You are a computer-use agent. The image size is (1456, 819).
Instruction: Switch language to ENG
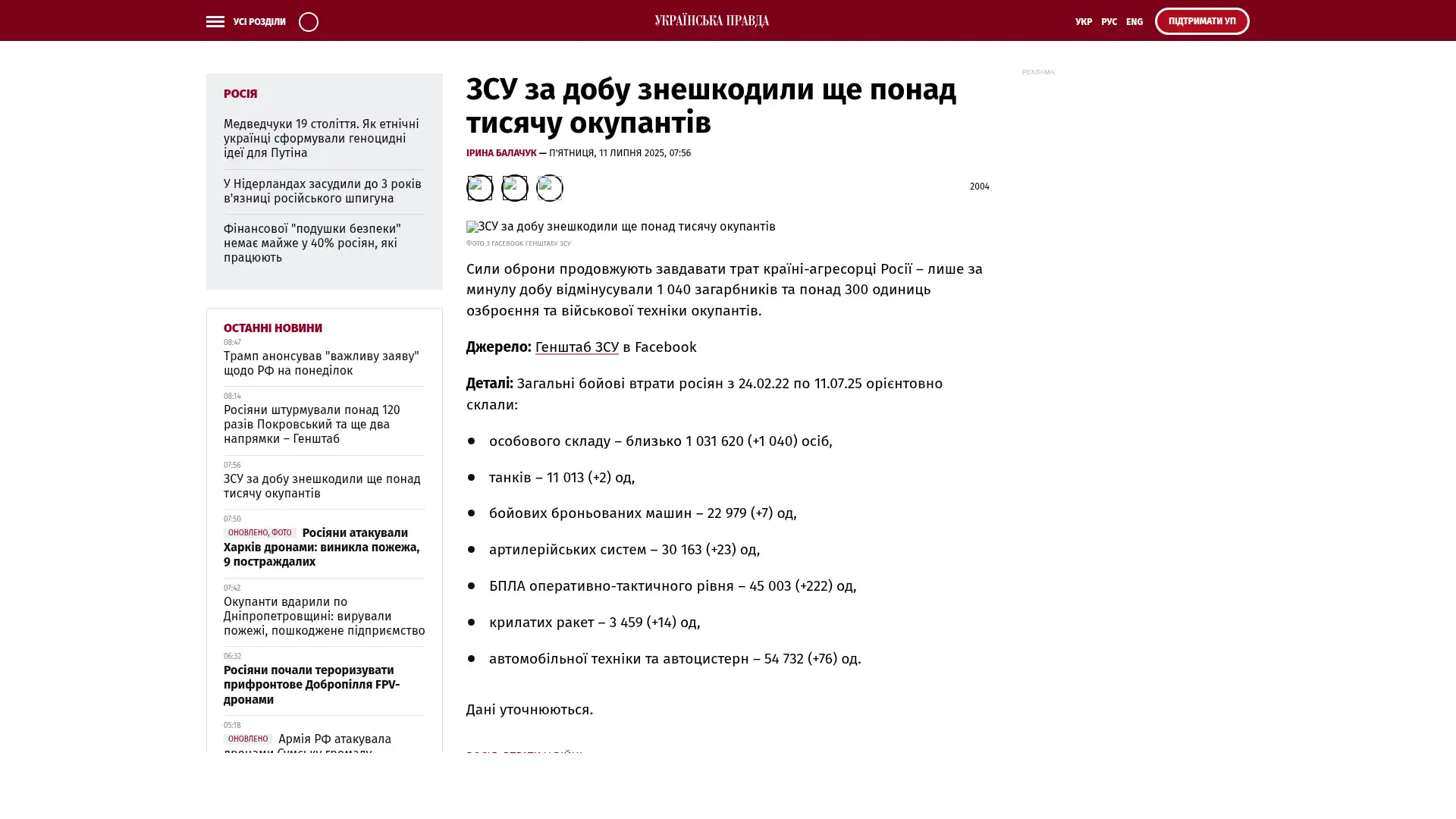[1134, 22]
